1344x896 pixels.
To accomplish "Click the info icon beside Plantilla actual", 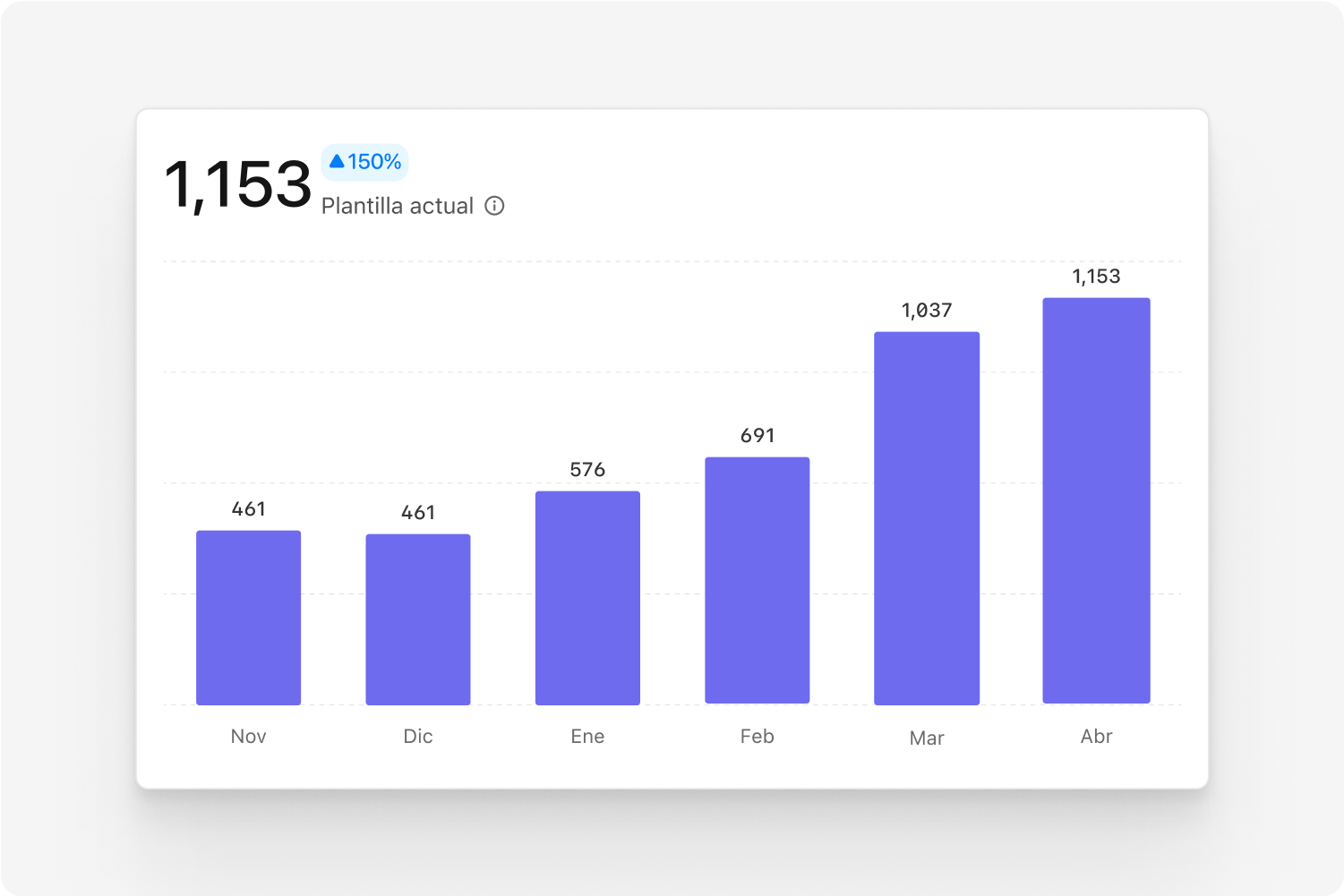I will [494, 206].
